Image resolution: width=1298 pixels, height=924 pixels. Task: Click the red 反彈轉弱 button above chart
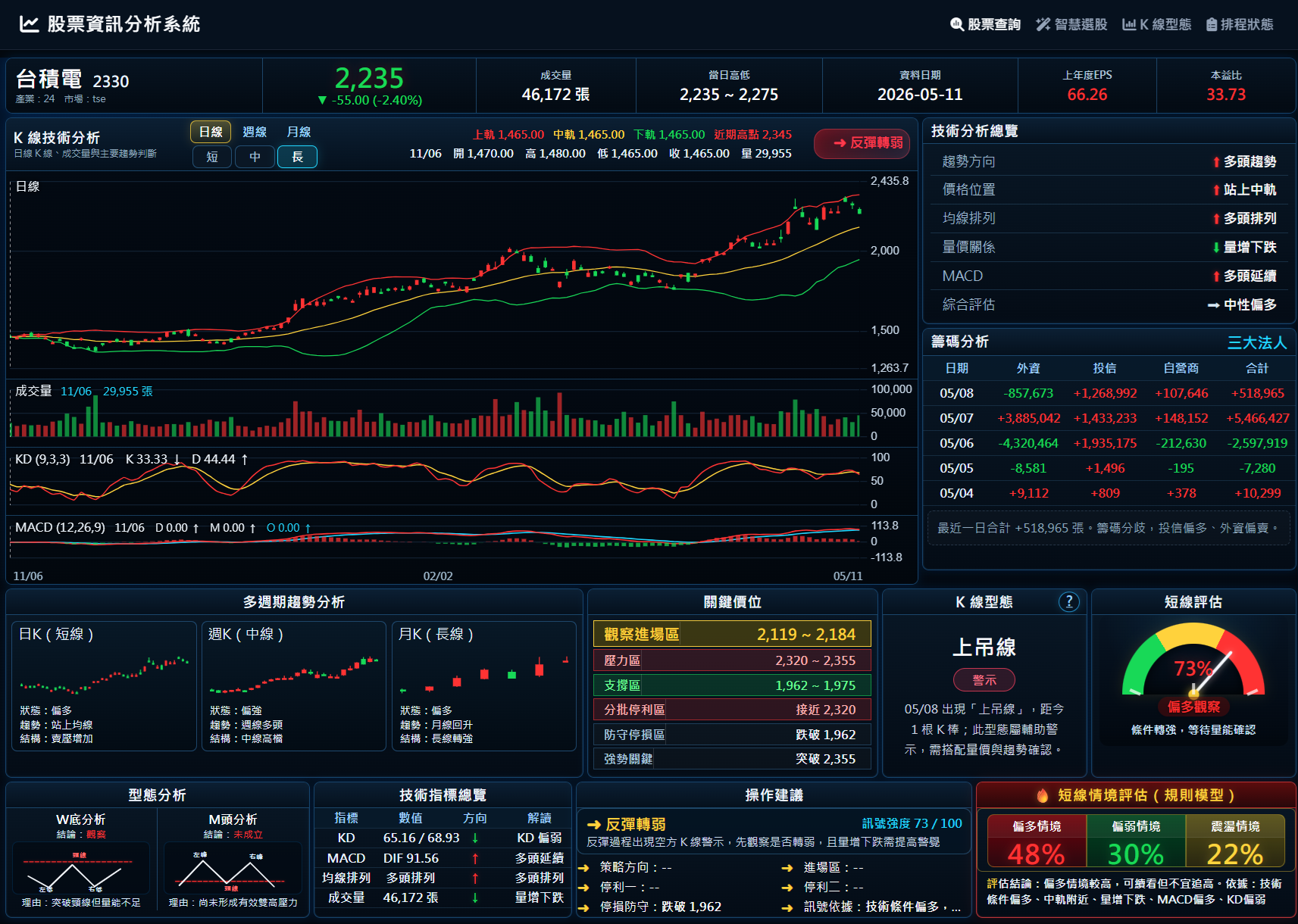click(x=862, y=143)
